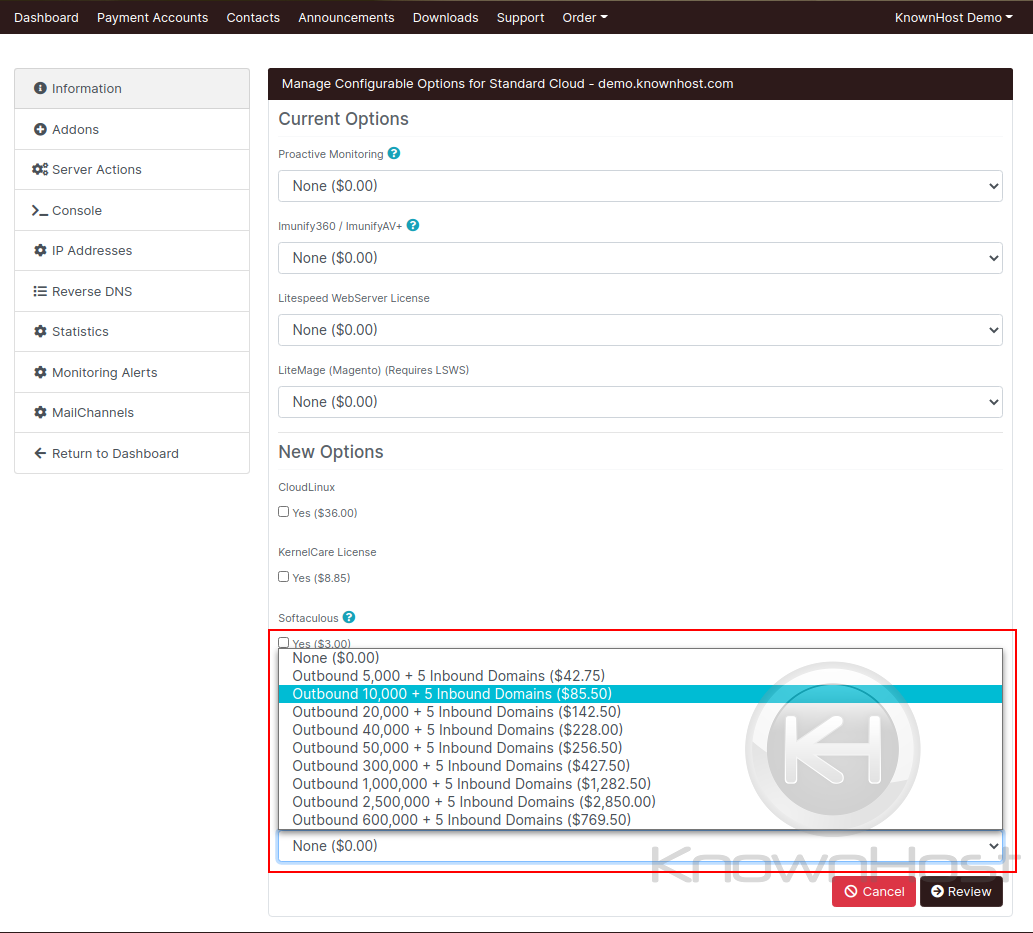Open the Imunify360 / ImunifyAV+ dropdown
The image size is (1033, 933).
(640, 258)
